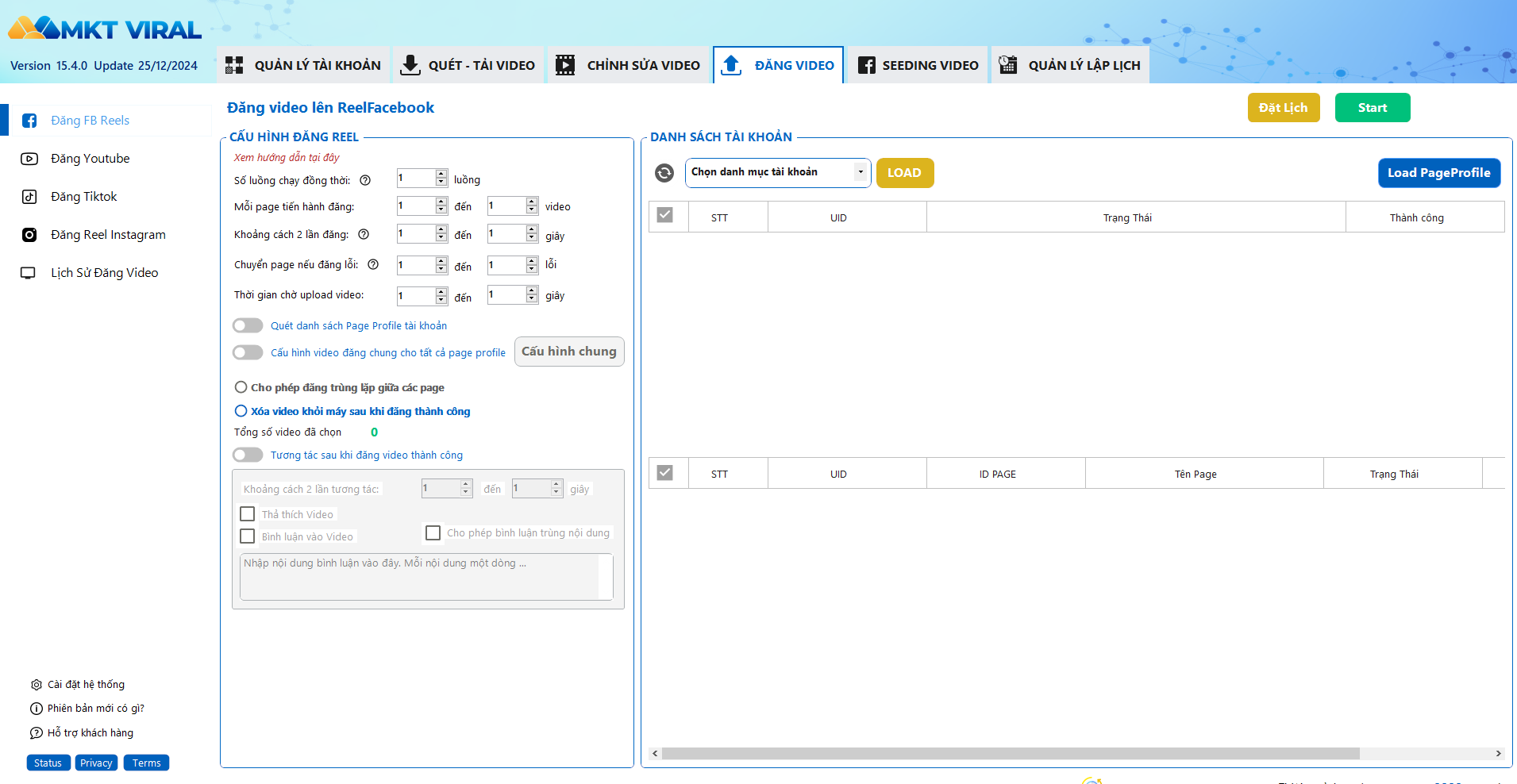Image resolution: width=1517 pixels, height=784 pixels.
Task: Check Thả thích Video checkbox
Action: 248,514
